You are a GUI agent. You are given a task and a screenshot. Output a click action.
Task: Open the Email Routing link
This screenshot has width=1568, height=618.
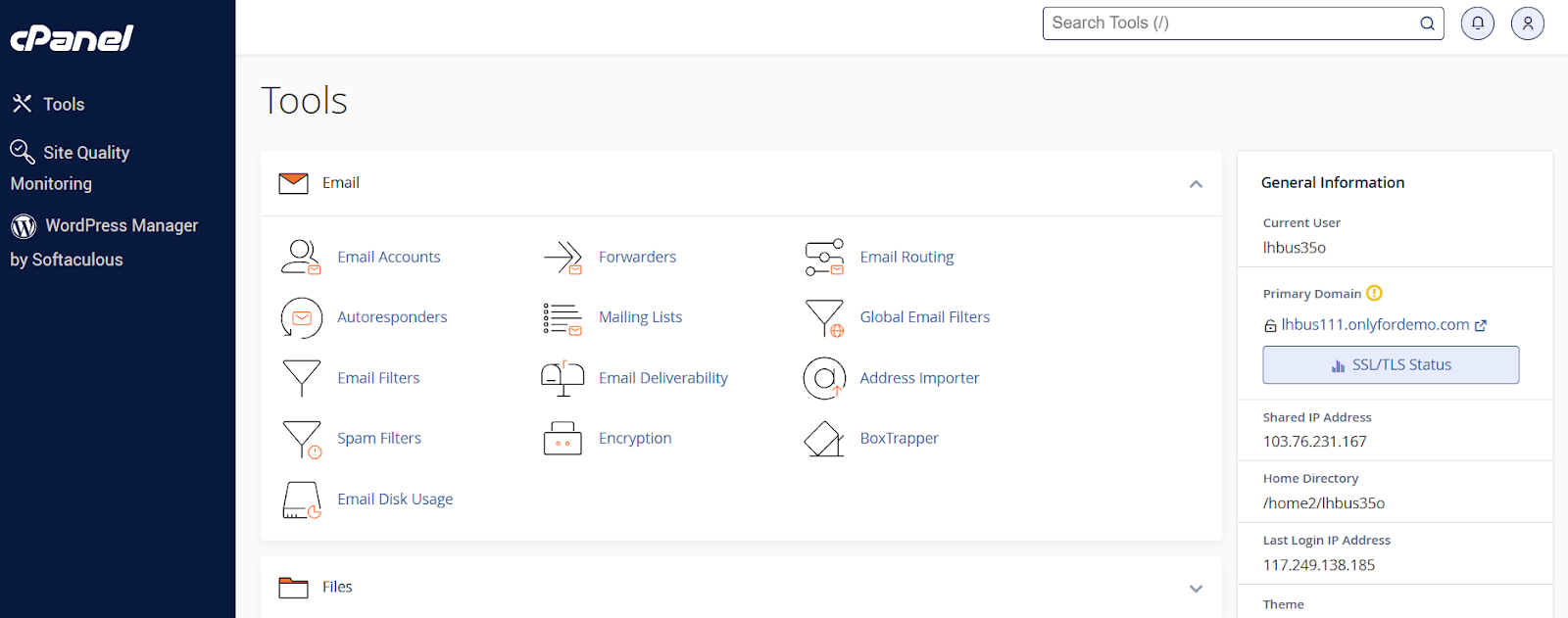(x=906, y=257)
